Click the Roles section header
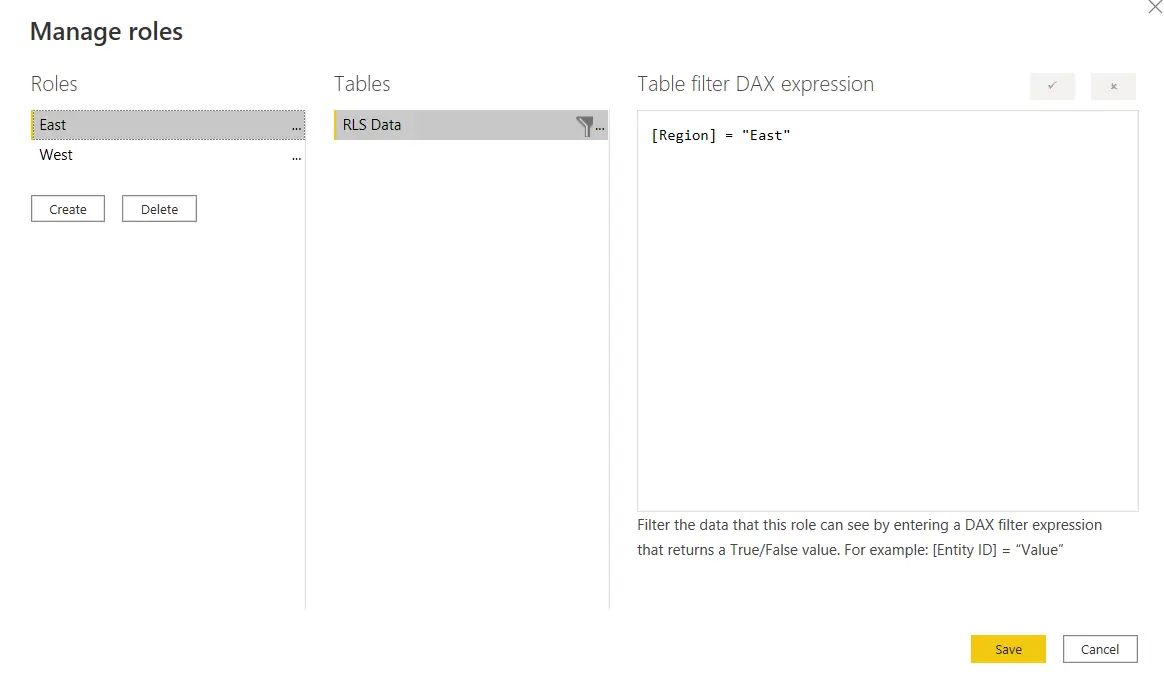 (x=54, y=84)
